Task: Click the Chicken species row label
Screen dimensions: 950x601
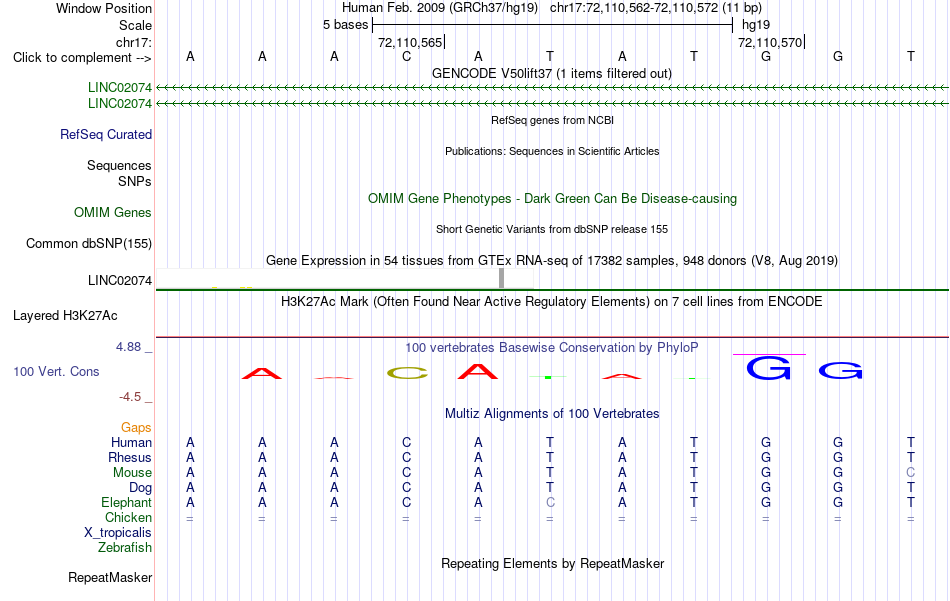Action: pyautogui.click(x=128, y=517)
